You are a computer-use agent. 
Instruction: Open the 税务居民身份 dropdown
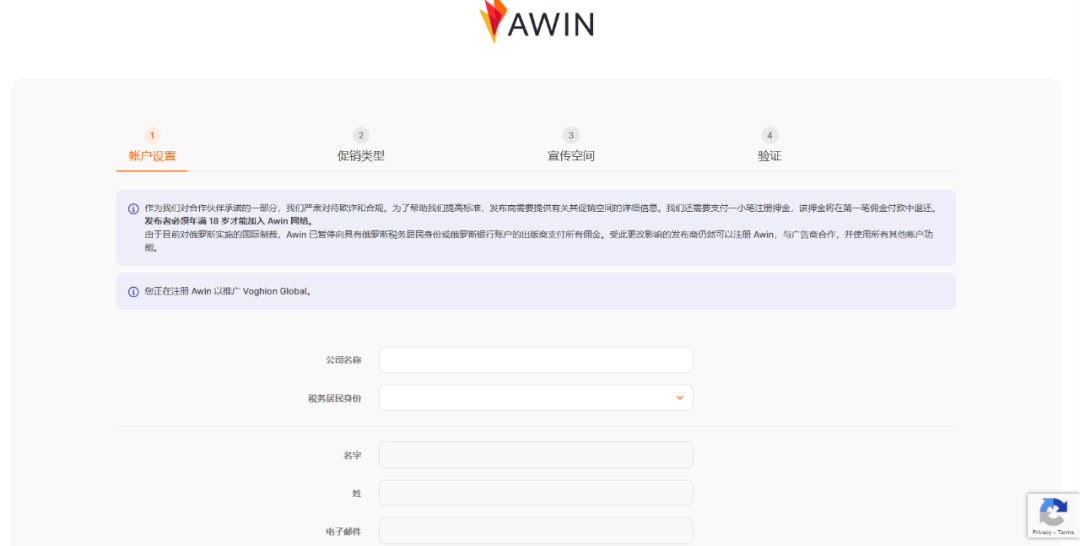point(536,398)
